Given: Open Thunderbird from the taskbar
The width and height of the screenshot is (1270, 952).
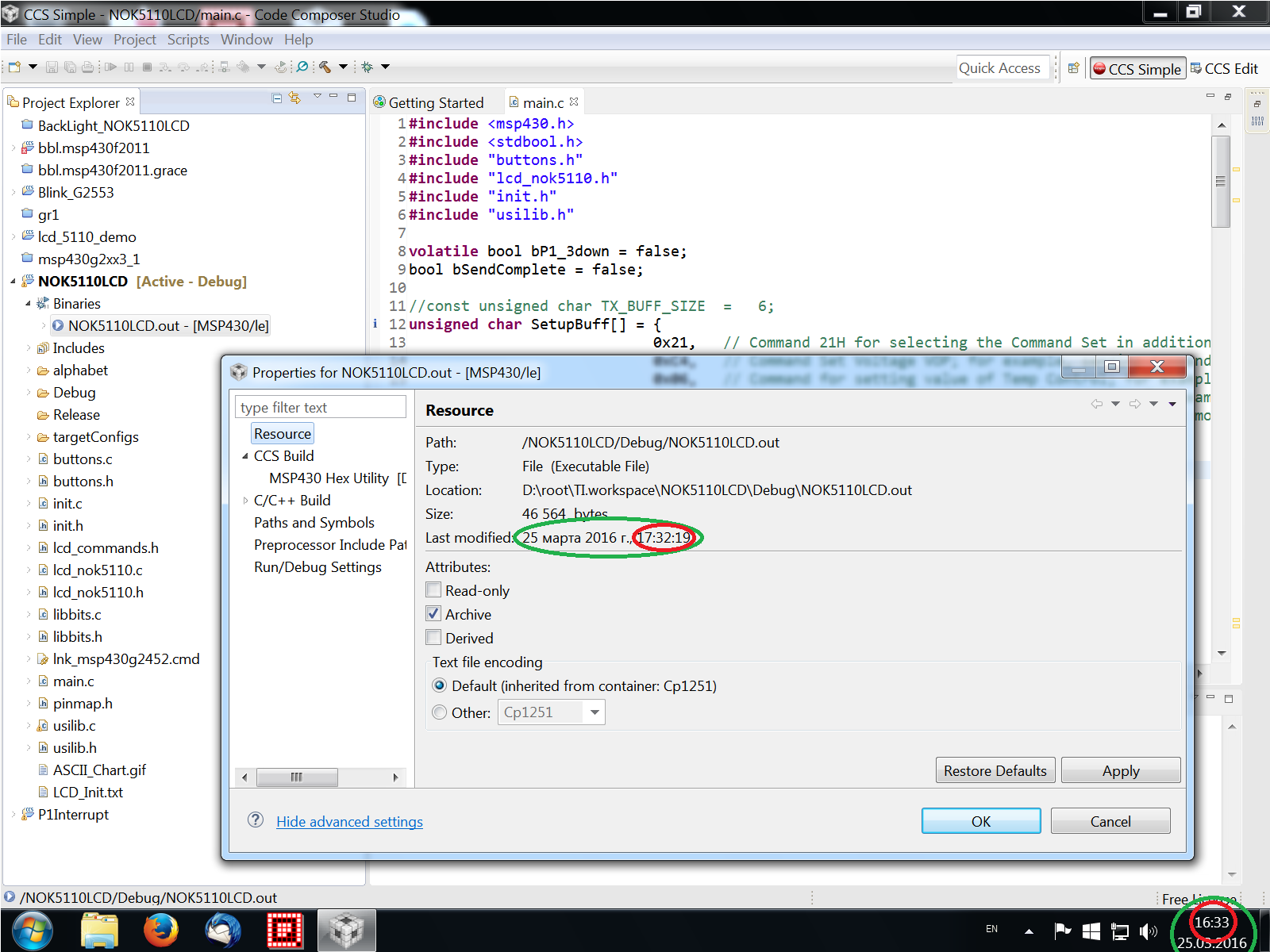Looking at the screenshot, I should point(223,930).
